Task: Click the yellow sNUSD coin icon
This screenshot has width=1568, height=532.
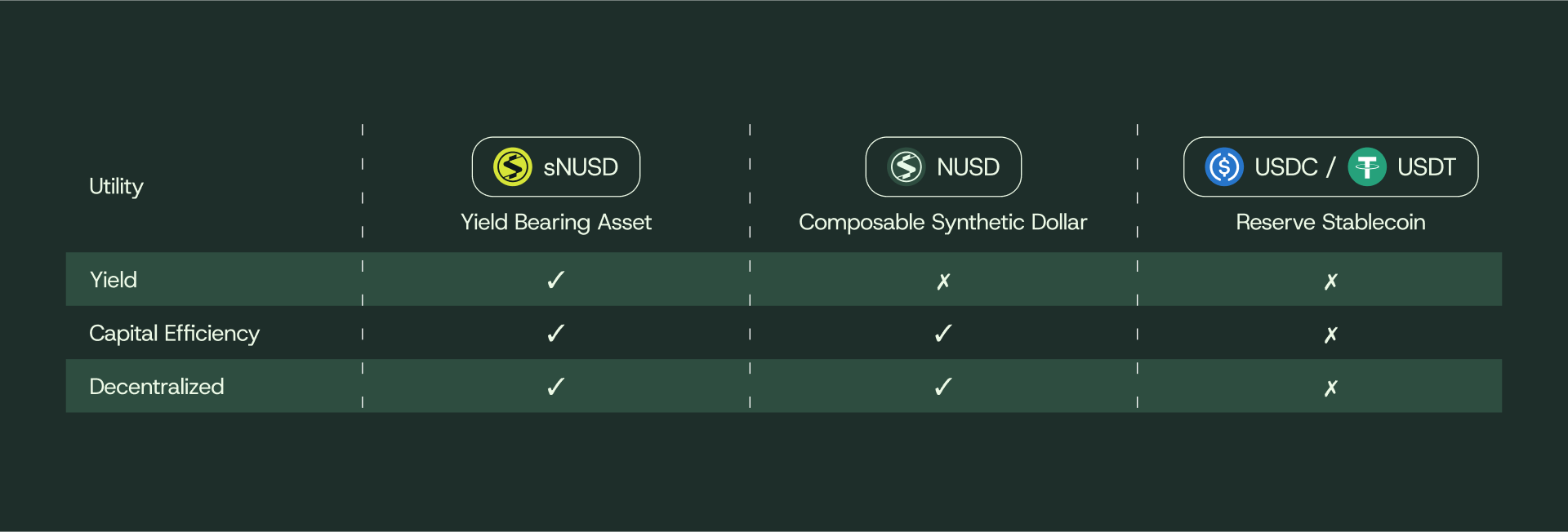Action: click(513, 166)
